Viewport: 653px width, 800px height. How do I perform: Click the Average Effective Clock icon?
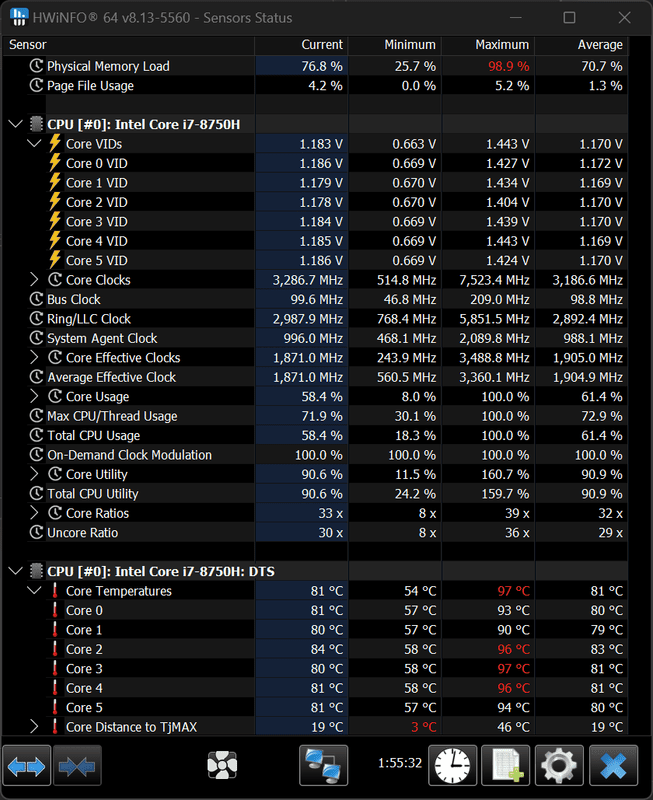(x=36, y=377)
